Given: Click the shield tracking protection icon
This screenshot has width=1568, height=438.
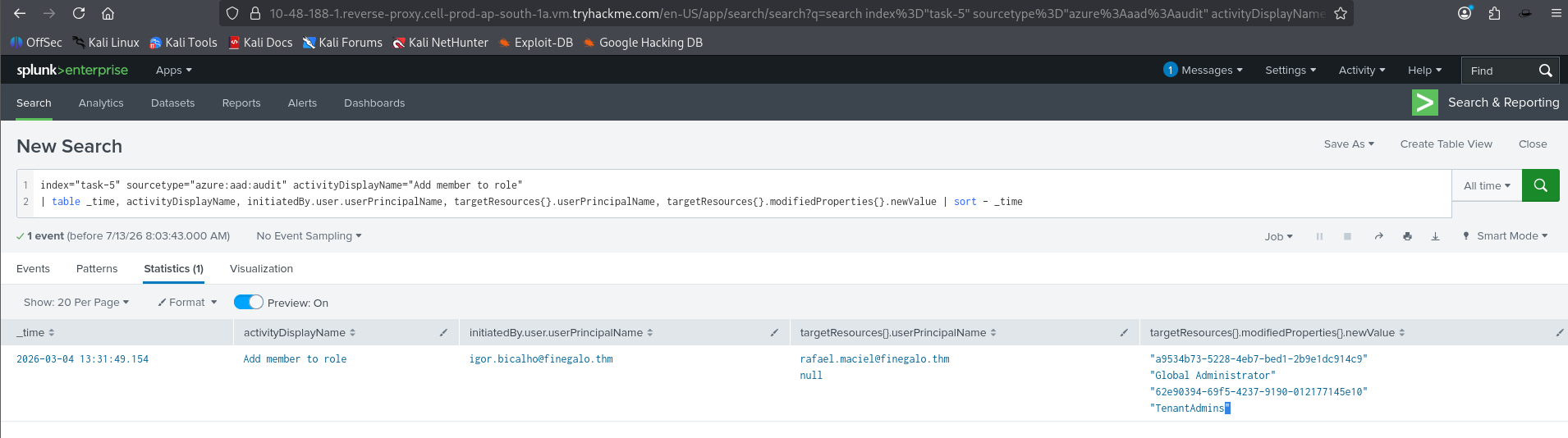Looking at the screenshot, I should [232, 13].
